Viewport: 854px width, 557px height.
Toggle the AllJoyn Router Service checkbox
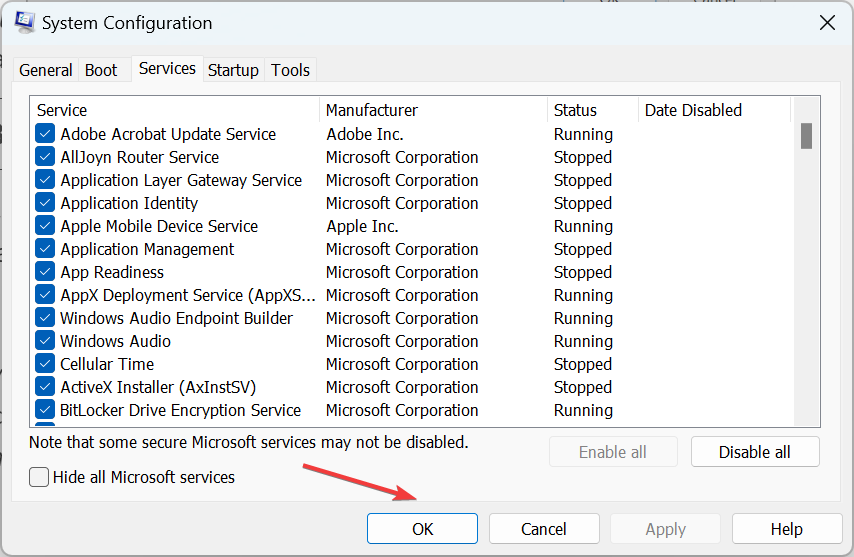tap(45, 157)
